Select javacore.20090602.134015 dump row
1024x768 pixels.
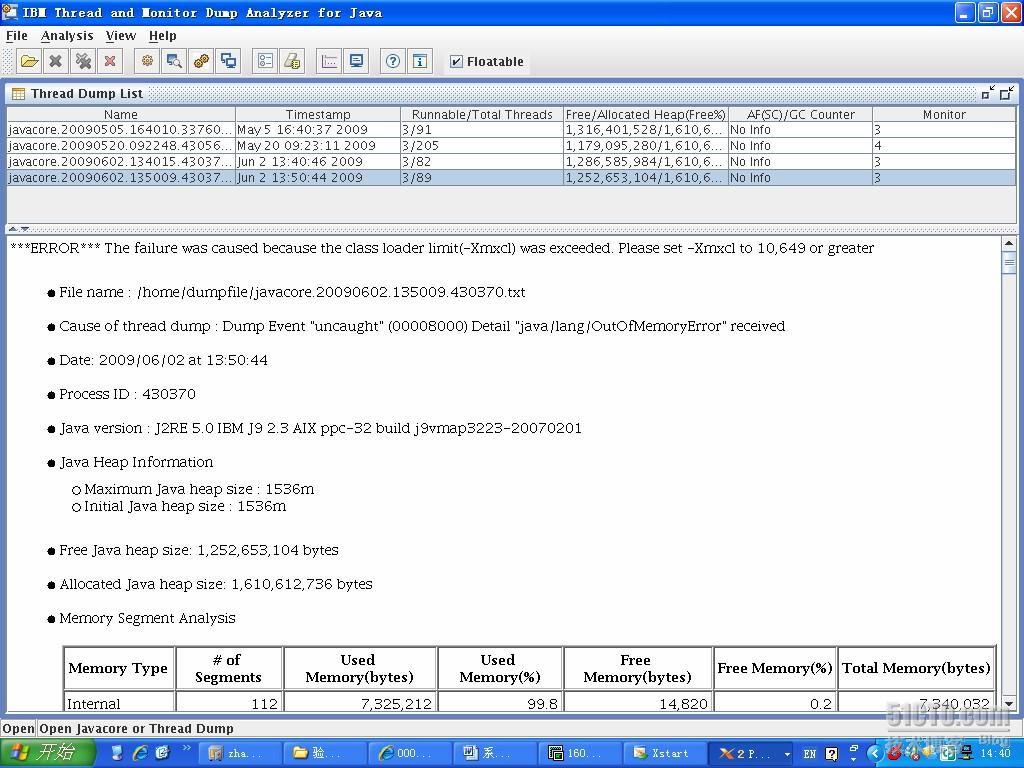click(511, 161)
